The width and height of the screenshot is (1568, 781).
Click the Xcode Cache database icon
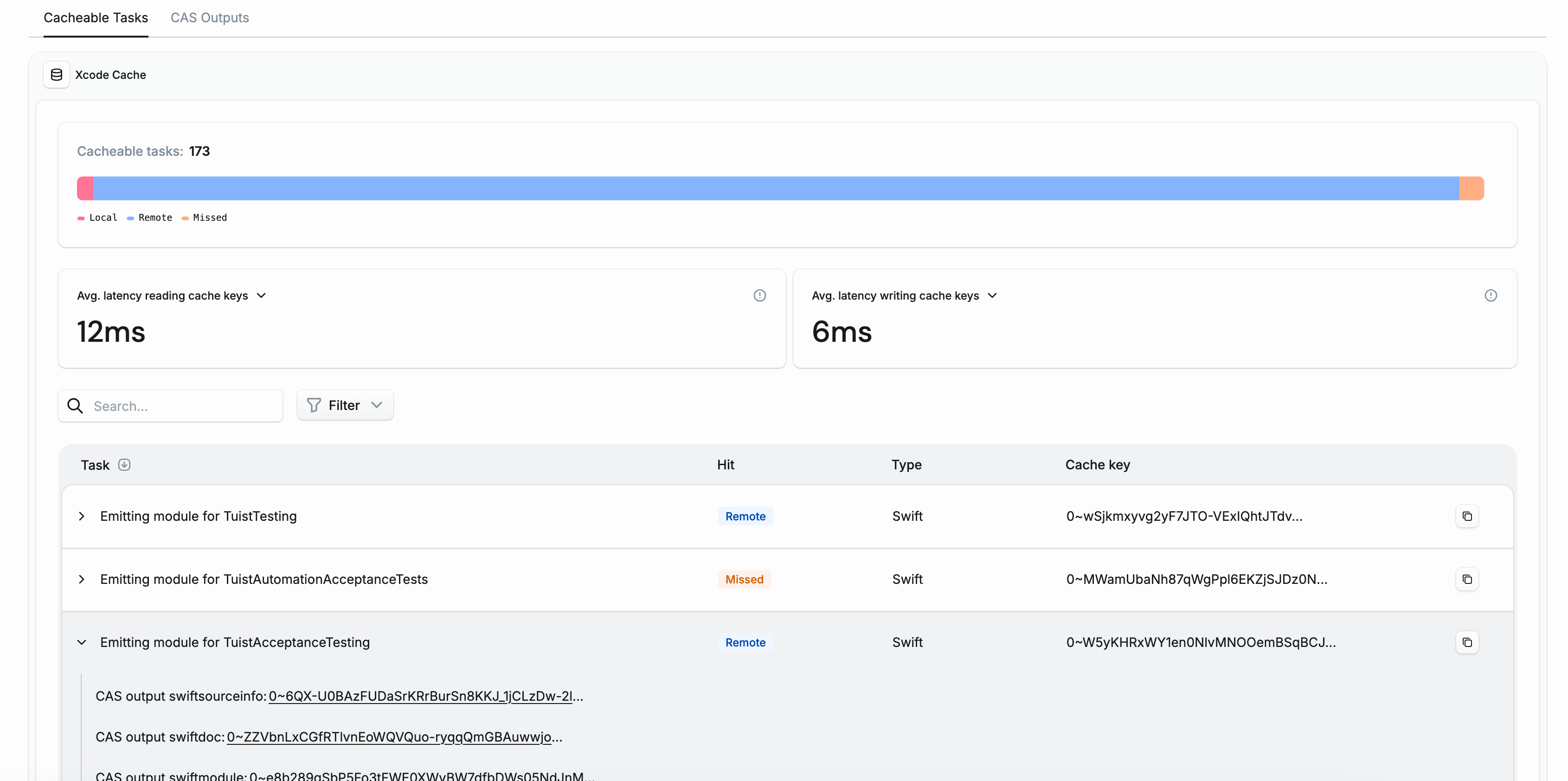[x=56, y=75]
